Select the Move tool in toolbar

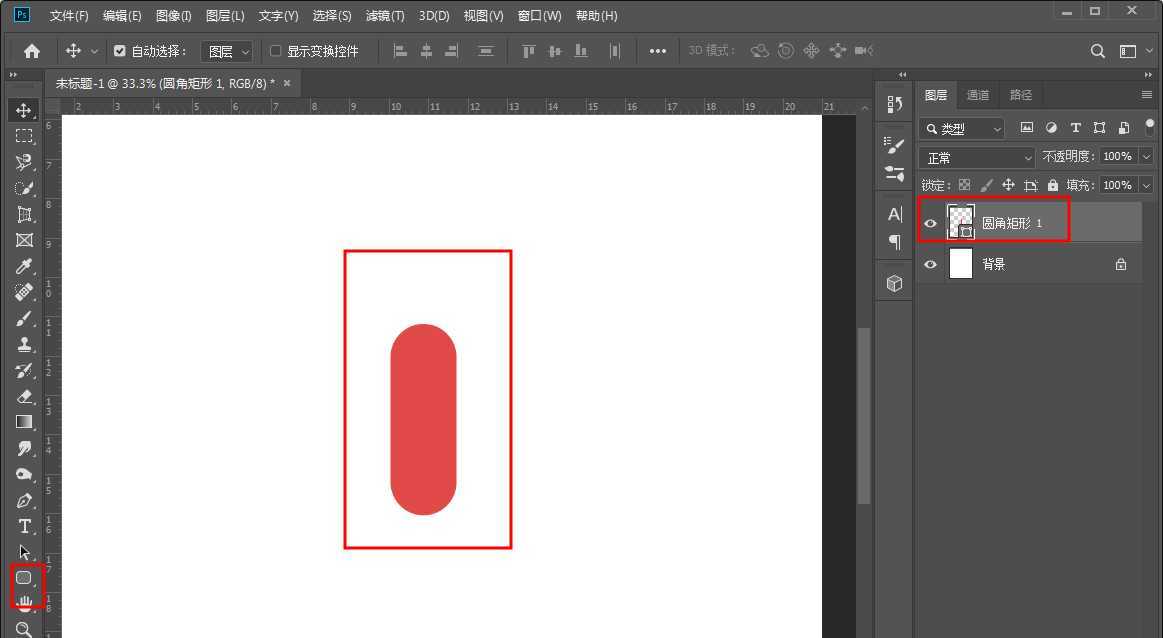[x=24, y=110]
